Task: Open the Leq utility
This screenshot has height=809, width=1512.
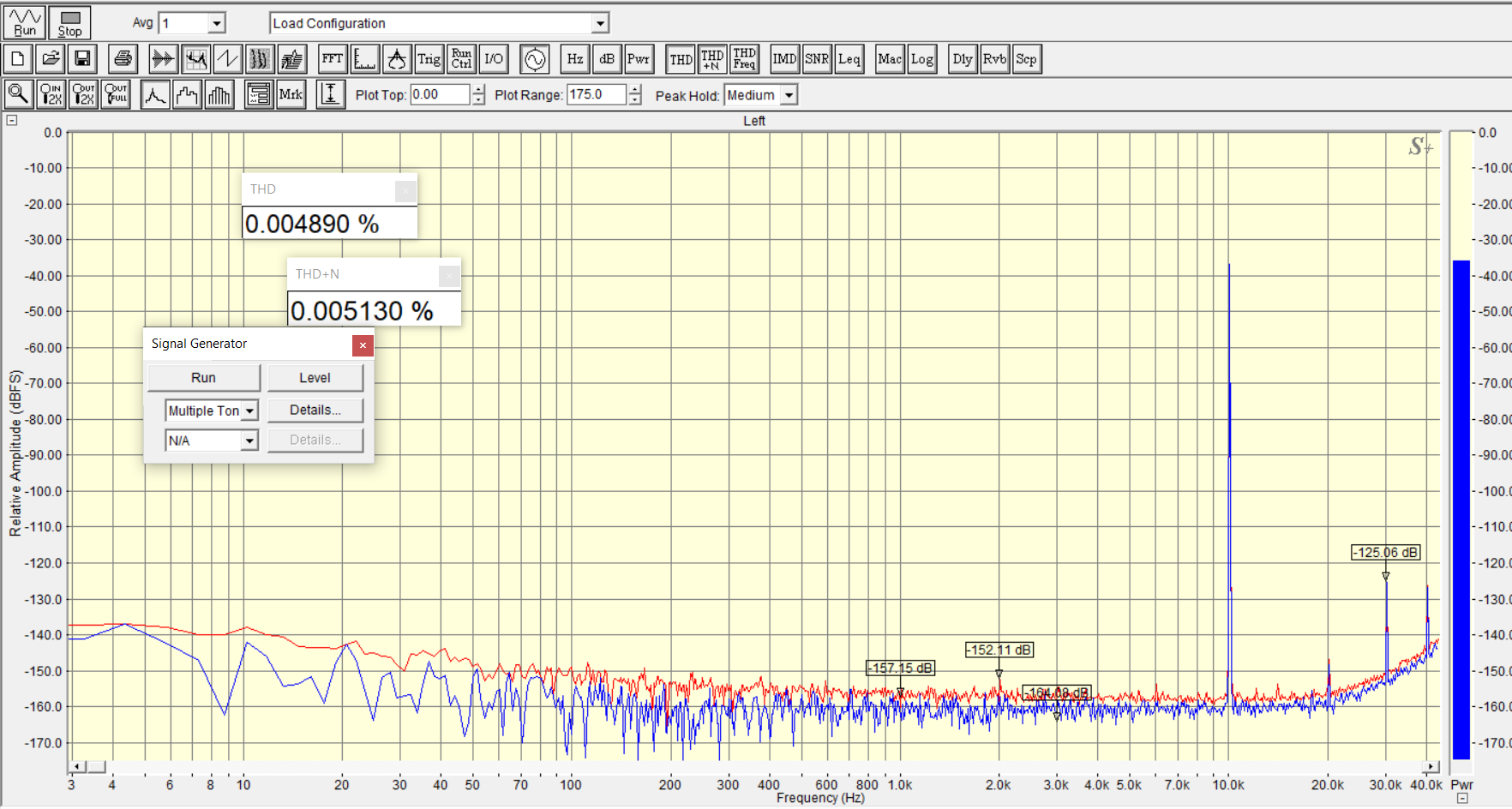Action: point(849,59)
